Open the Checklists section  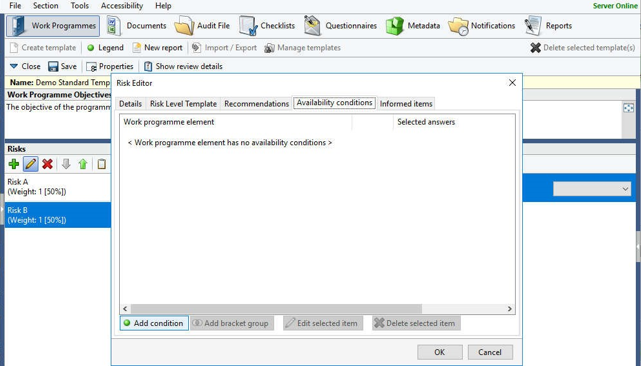[267, 26]
